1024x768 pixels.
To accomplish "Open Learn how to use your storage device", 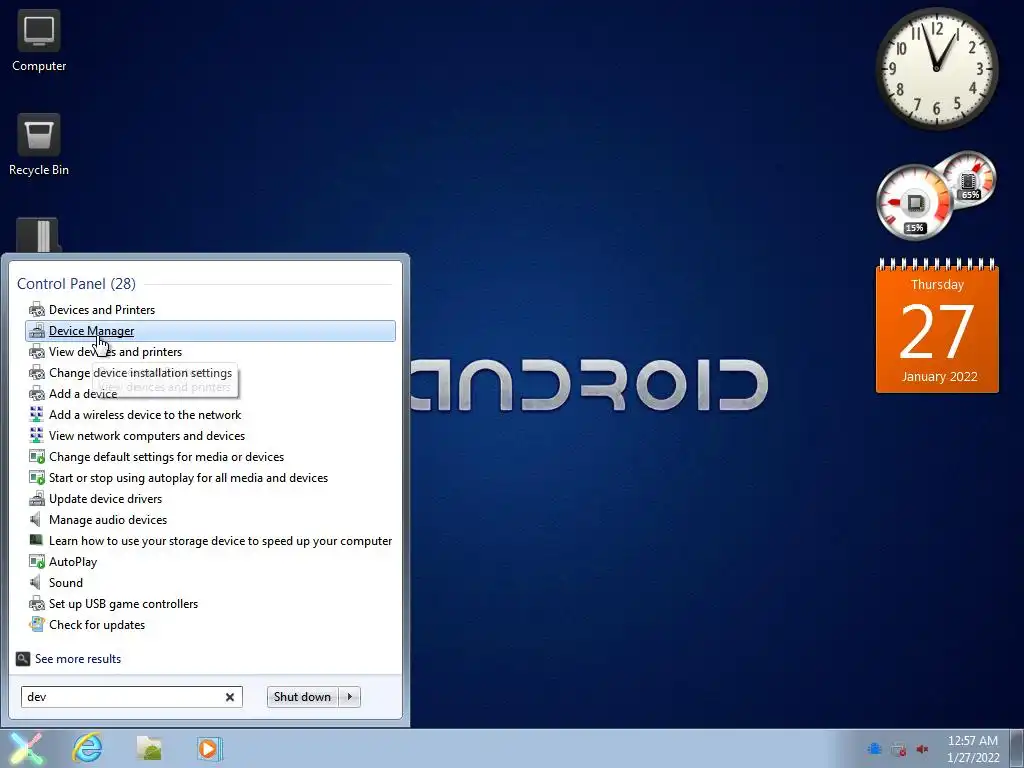I will pyautogui.click(x=210, y=541).
